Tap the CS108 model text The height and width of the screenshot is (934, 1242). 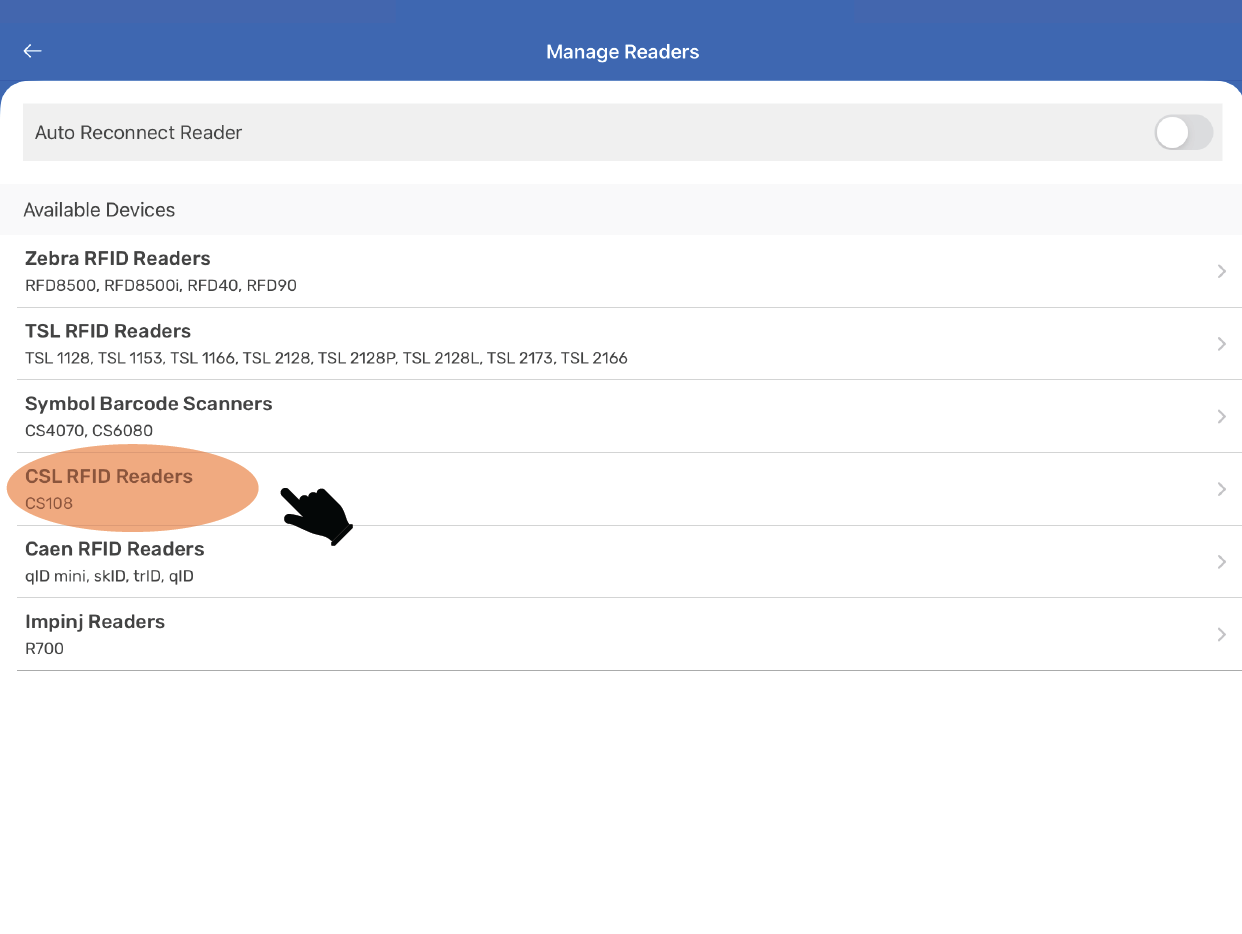(x=49, y=503)
